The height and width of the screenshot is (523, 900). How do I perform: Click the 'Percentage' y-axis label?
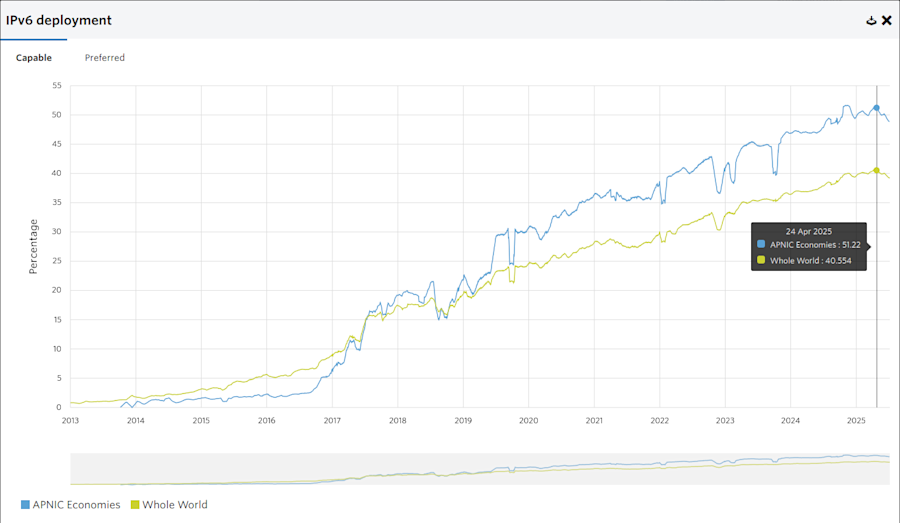pos(33,246)
